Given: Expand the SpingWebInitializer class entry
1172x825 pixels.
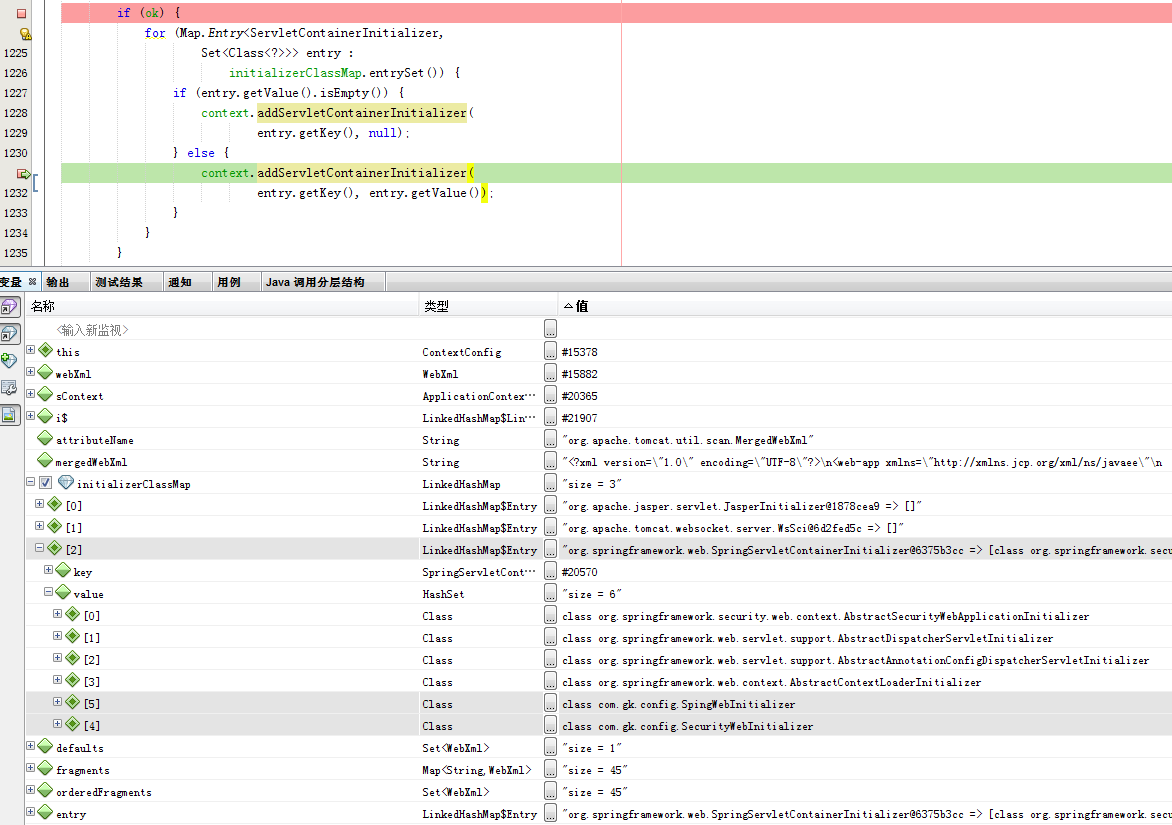Looking at the screenshot, I should (x=58, y=702).
